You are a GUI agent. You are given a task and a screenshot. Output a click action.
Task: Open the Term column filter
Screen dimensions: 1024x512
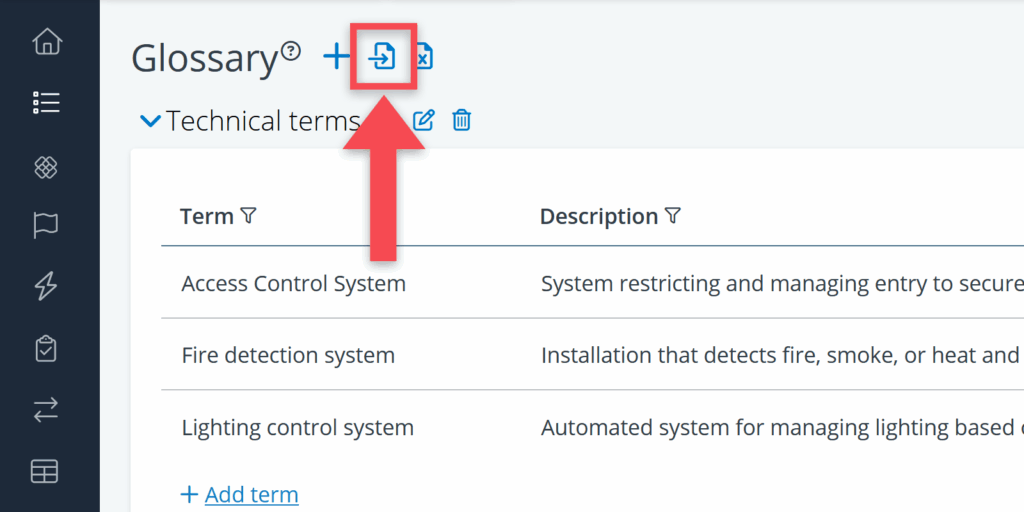pos(249,216)
